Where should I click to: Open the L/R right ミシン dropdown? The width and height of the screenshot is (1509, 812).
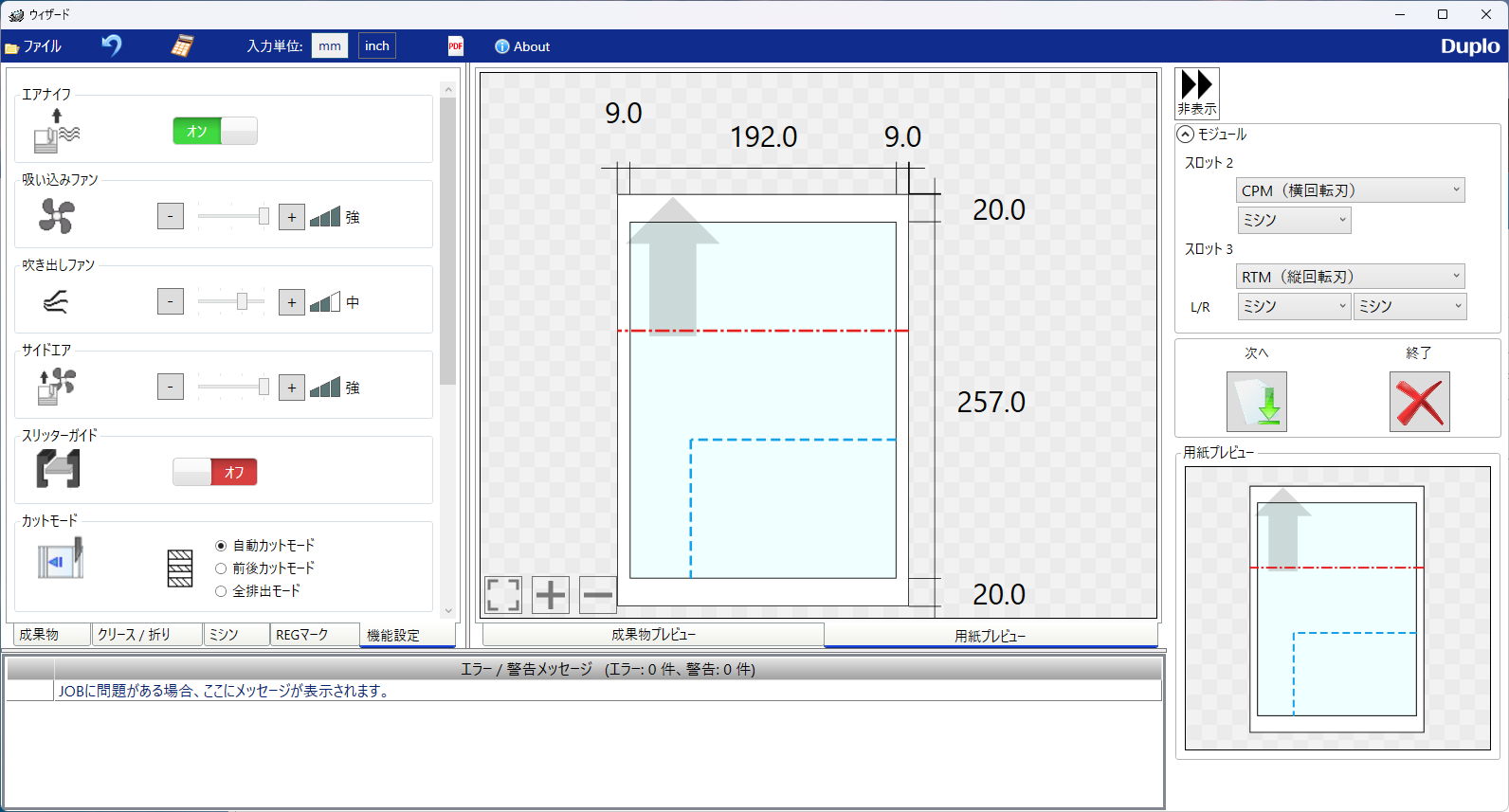pos(1409,306)
